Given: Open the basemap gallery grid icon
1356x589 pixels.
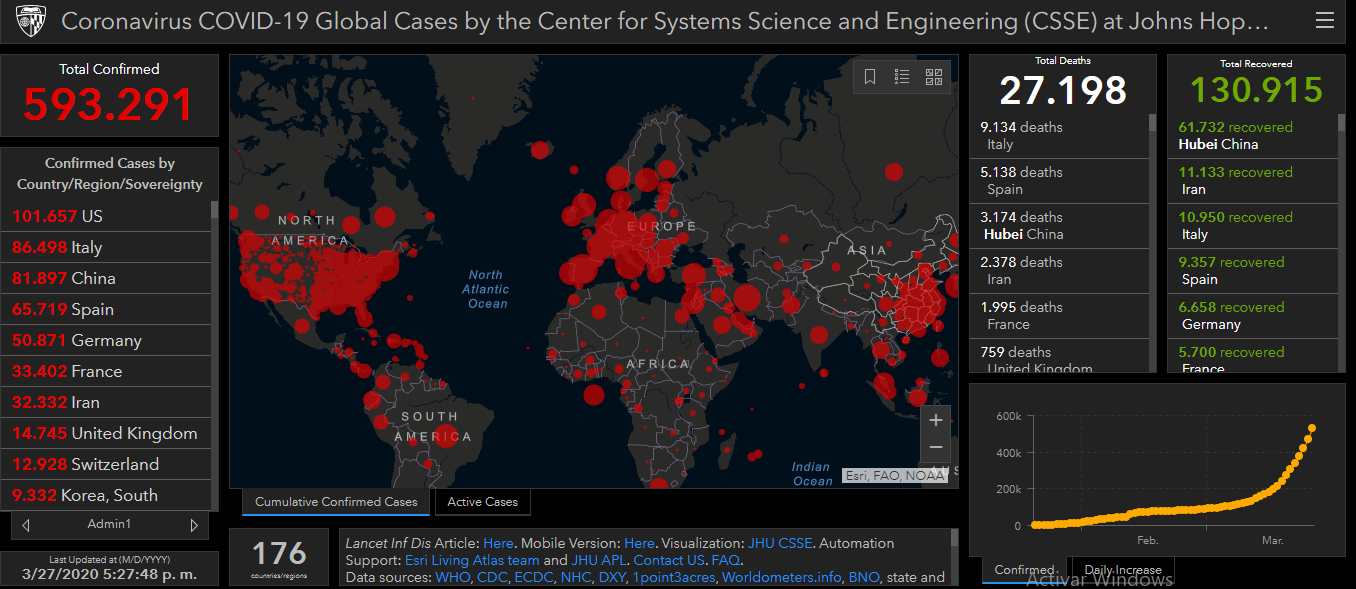Looking at the screenshot, I should pyautogui.click(x=934, y=77).
